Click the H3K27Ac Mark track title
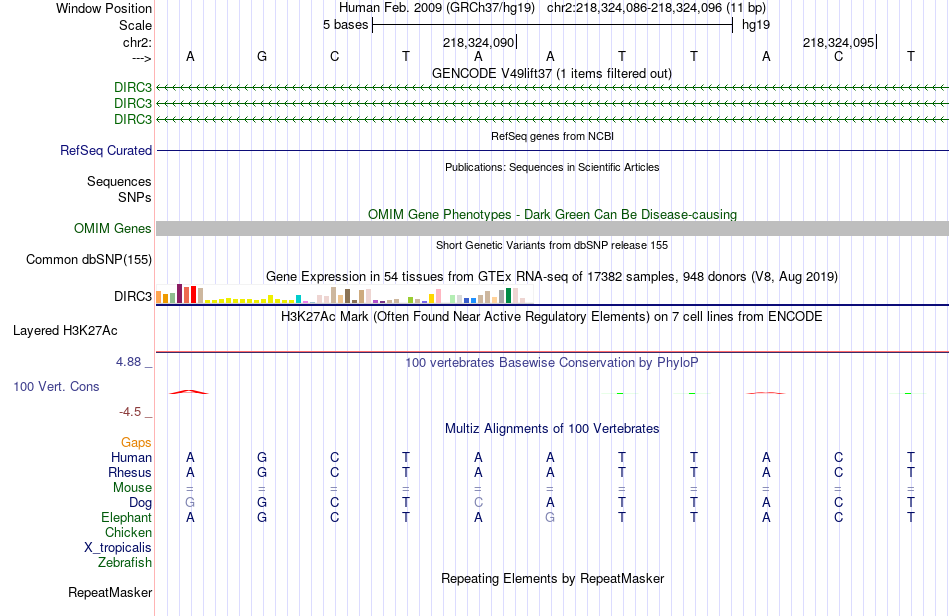The image size is (950, 616). 552,317
